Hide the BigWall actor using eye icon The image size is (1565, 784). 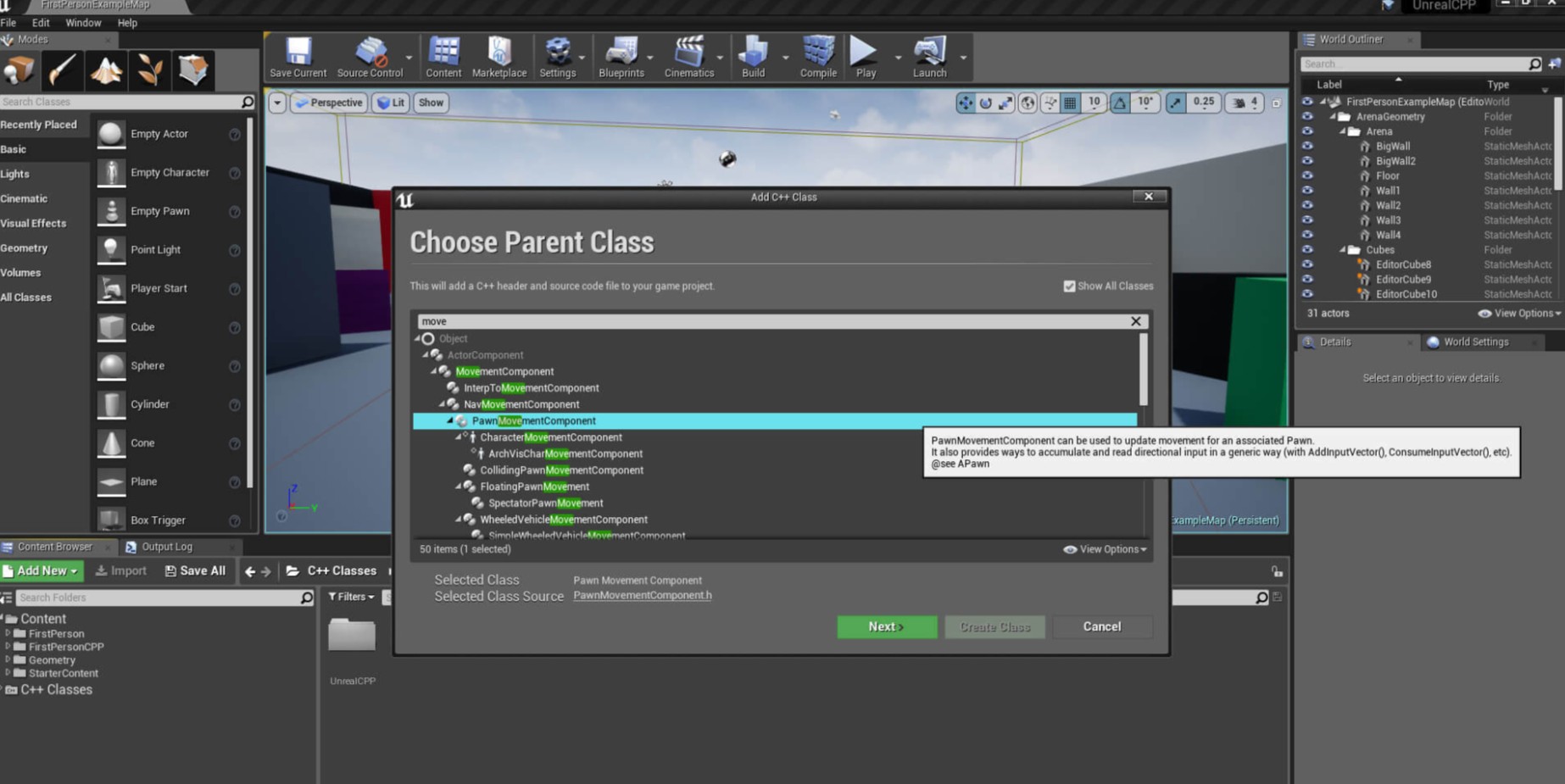pos(1307,147)
